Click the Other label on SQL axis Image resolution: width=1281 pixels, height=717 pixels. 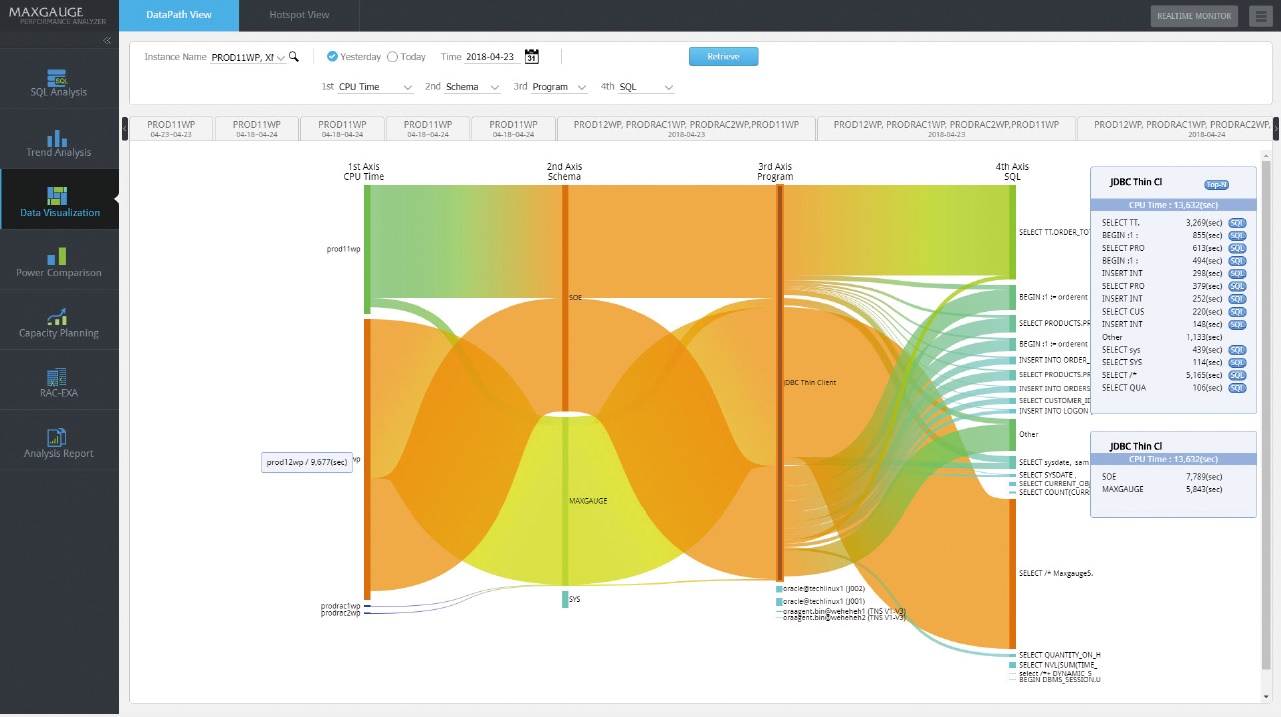pos(1028,435)
